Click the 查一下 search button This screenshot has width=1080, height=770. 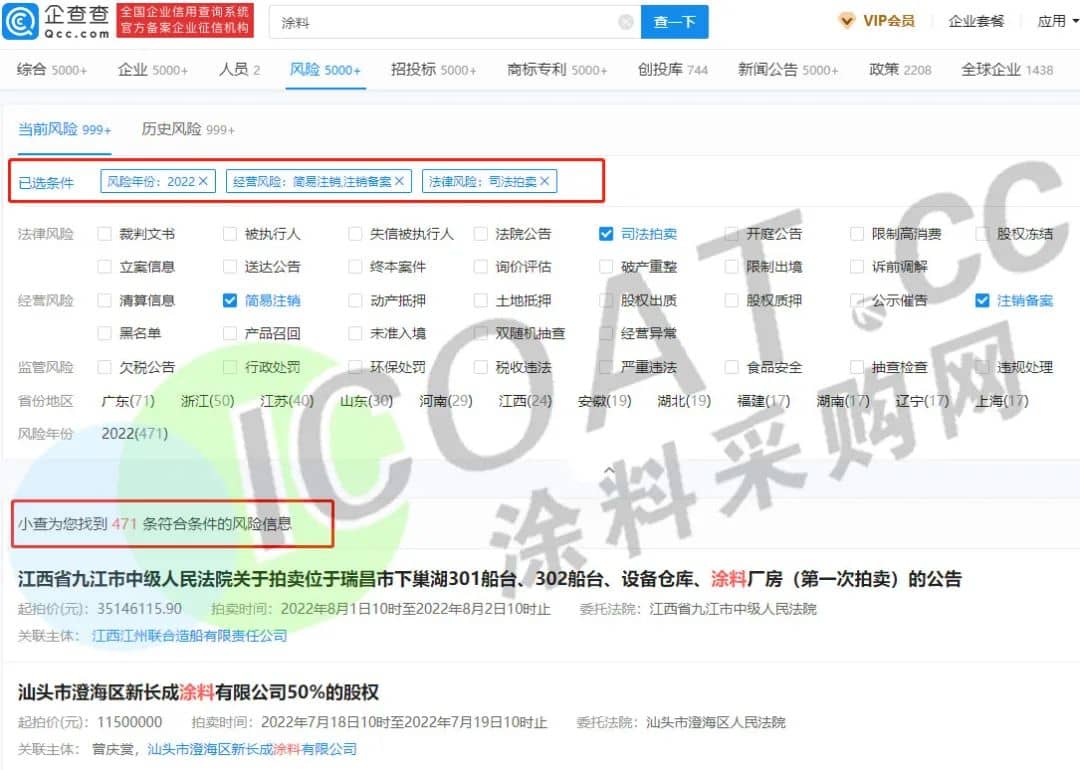click(674, 22)
